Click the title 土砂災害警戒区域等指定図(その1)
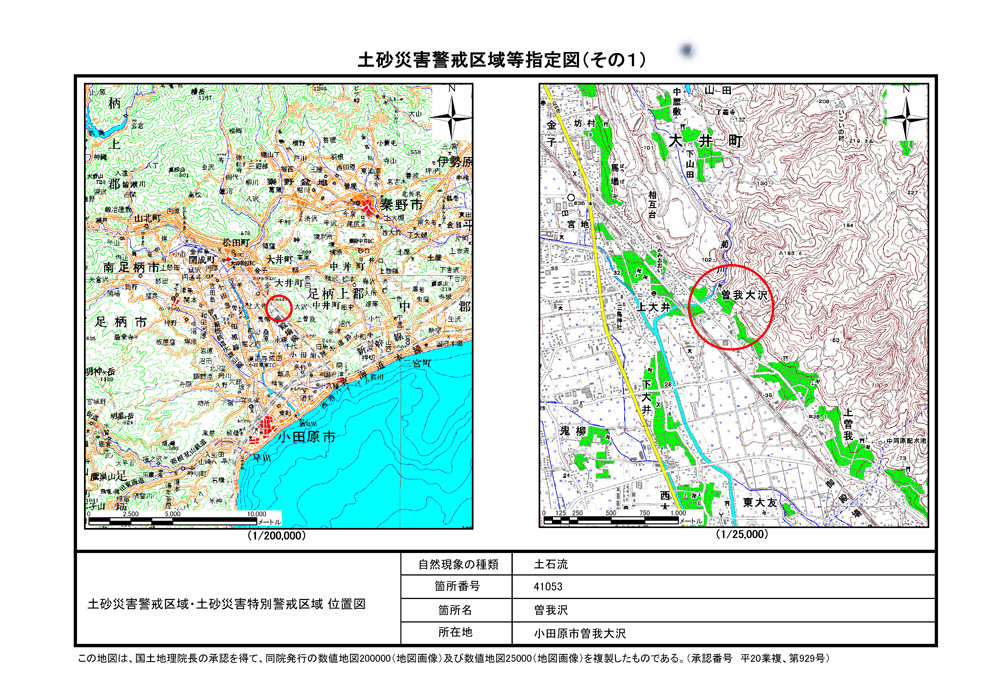Viewport: 1000px width, 700px height. 502,61
